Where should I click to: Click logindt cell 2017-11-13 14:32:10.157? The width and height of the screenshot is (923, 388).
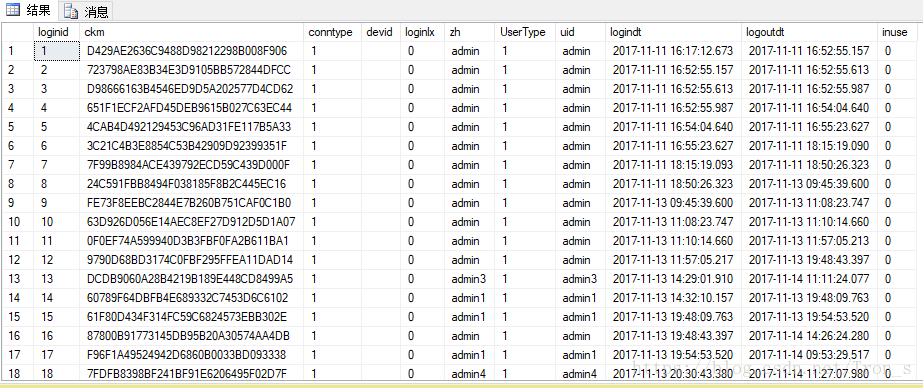[x=673, y=298]
